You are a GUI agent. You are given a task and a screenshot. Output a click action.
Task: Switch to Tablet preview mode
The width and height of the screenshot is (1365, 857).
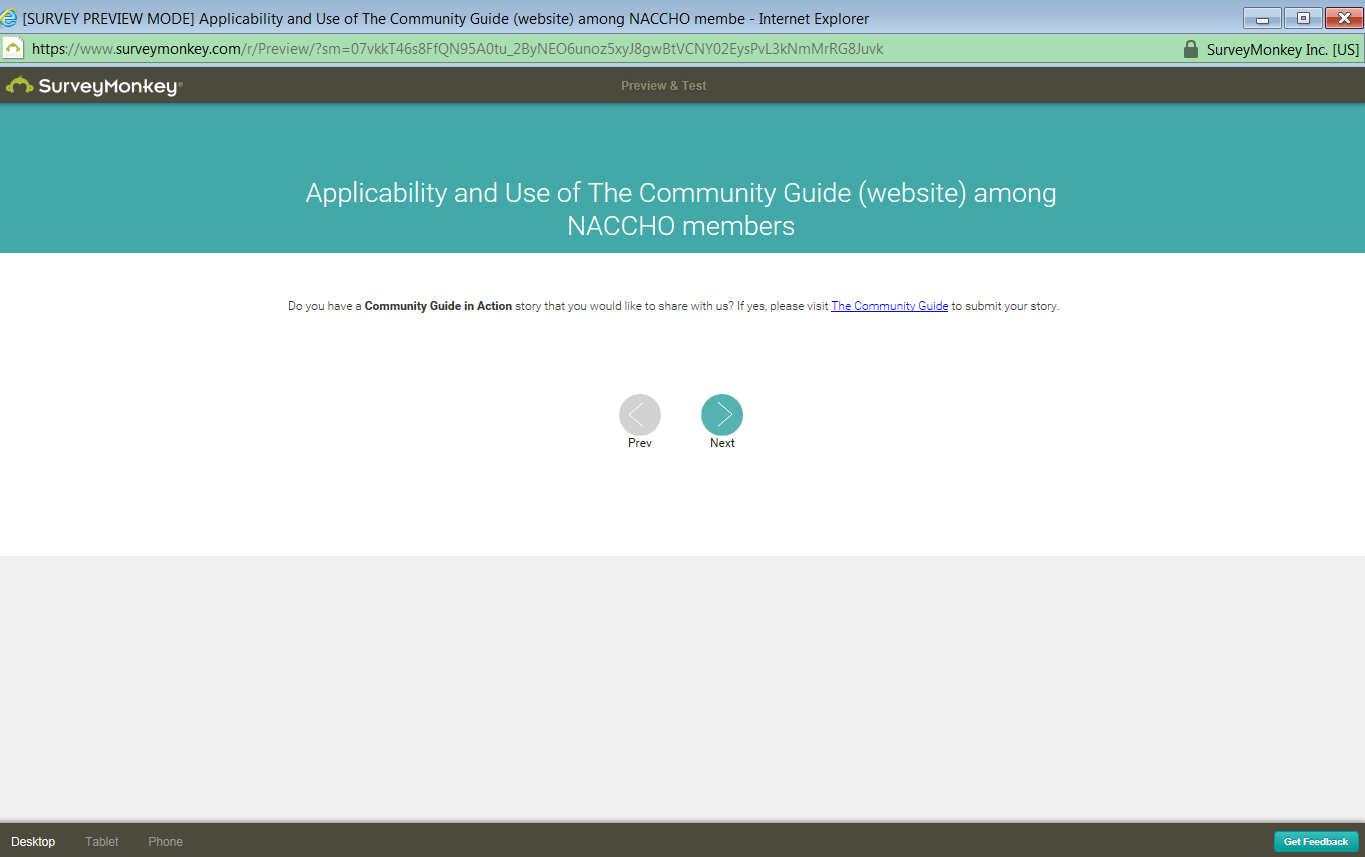point(102,842)
